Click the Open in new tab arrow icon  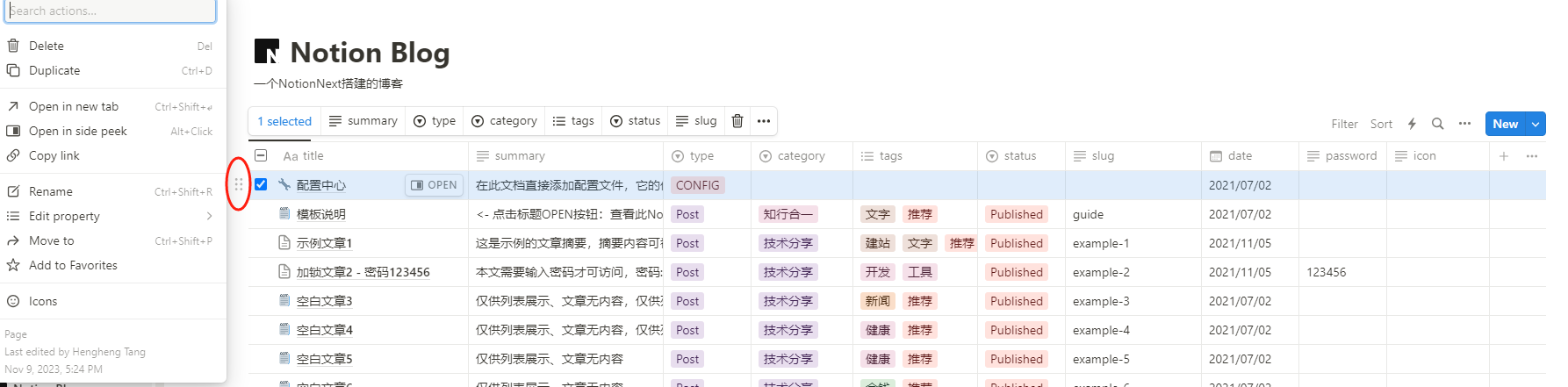coord(13,106)
